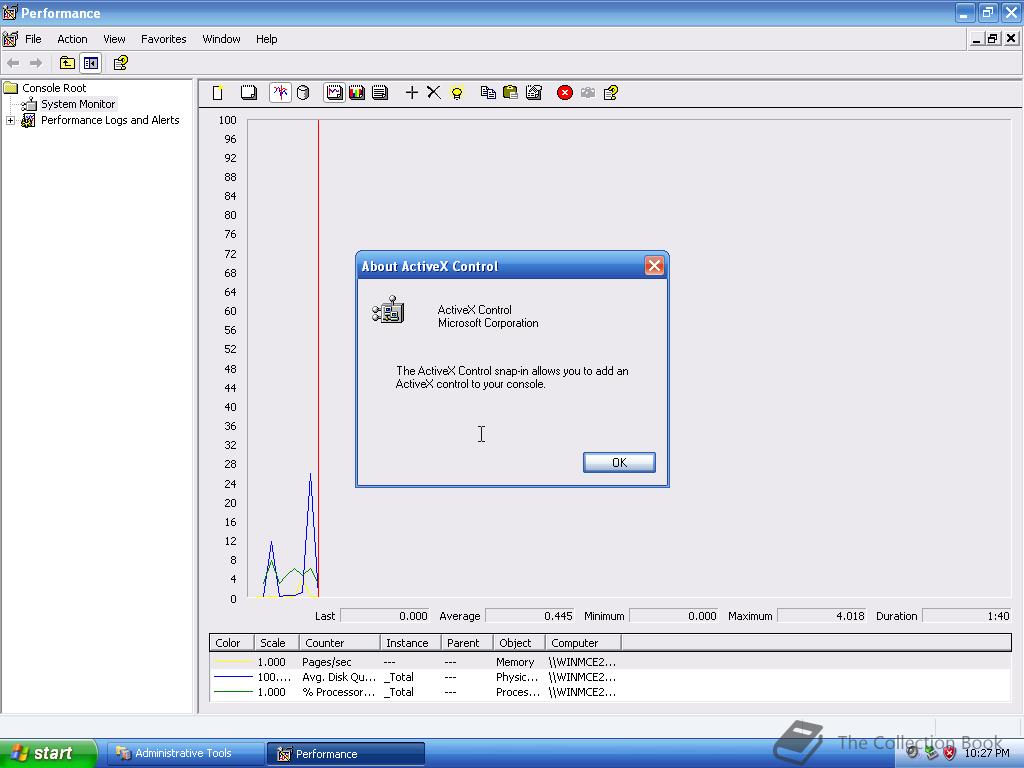This screenshot has width=1024, height=768.
Task: Click the Performance console icon beside File menu
Action: 10,39
